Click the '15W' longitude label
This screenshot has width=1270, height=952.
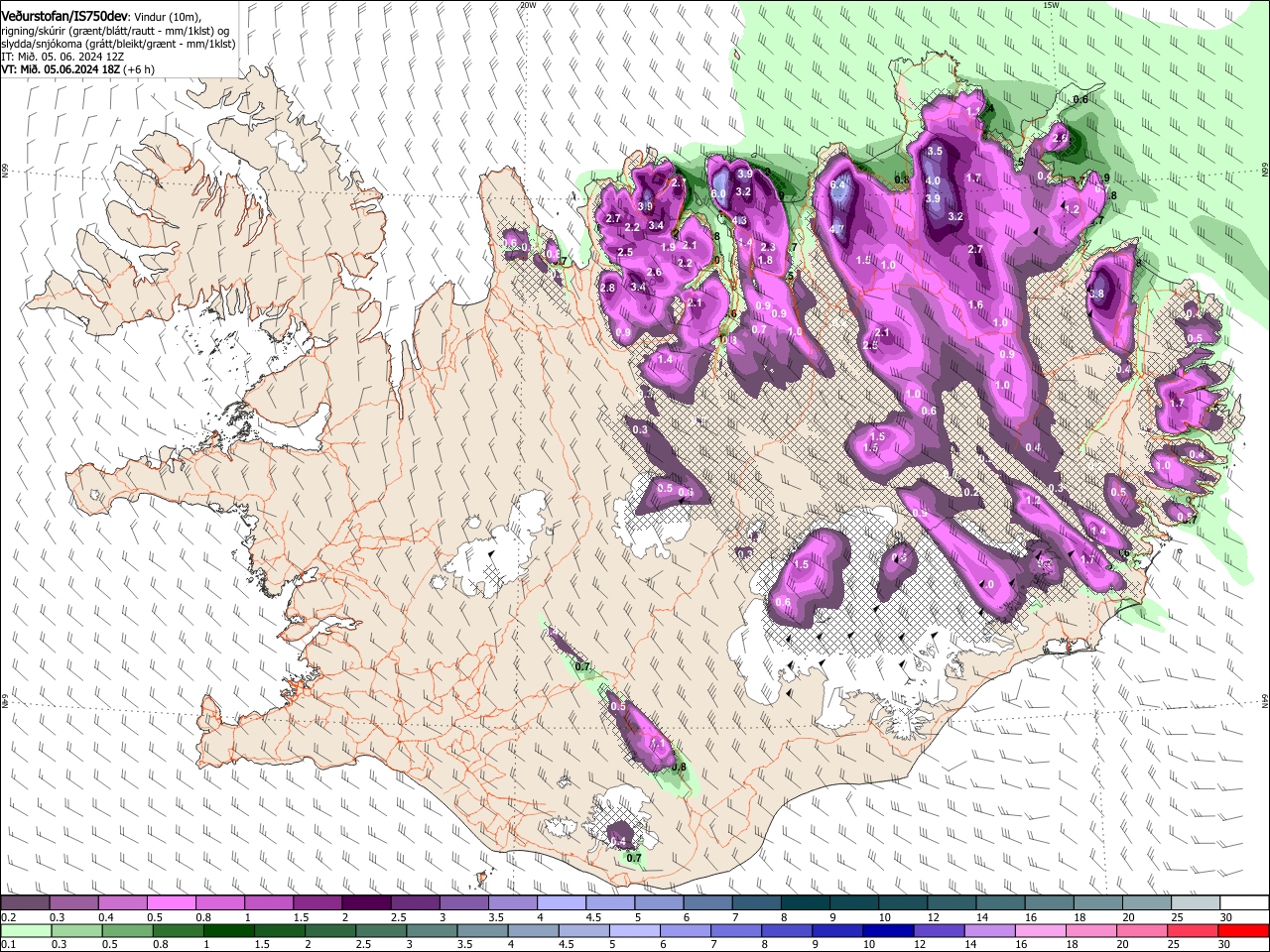(x=1052, y=5)
